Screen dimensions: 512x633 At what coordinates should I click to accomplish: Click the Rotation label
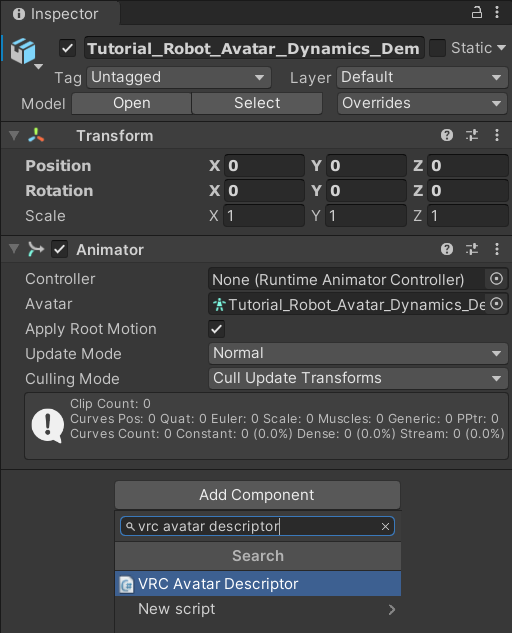59,191
